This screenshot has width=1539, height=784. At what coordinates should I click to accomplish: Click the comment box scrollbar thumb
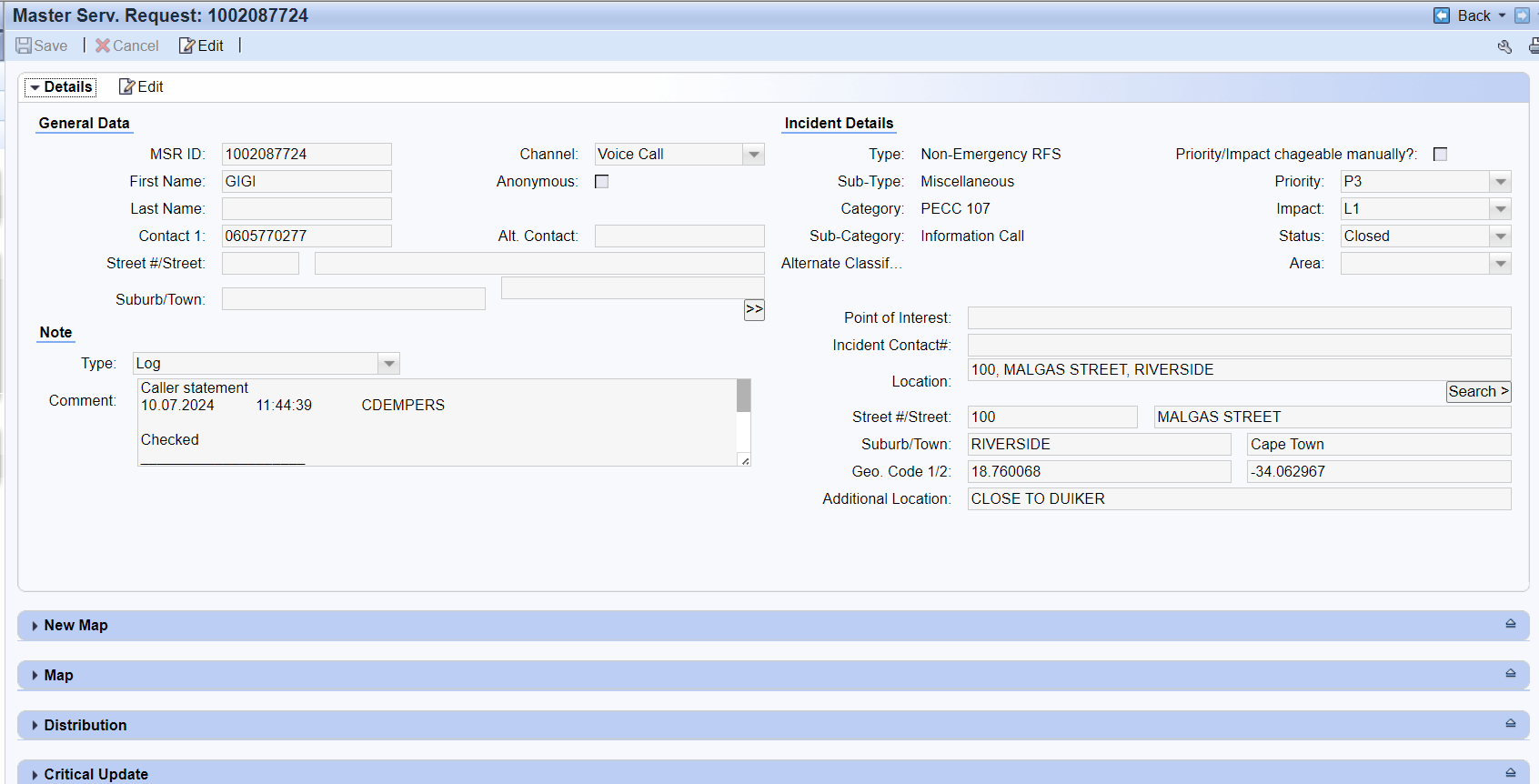[743, 396]
